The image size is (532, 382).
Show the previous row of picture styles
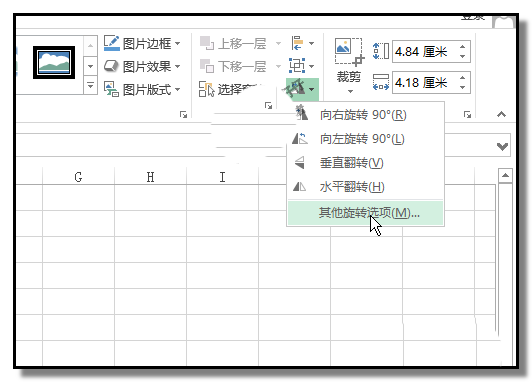(x=90, y=45)
